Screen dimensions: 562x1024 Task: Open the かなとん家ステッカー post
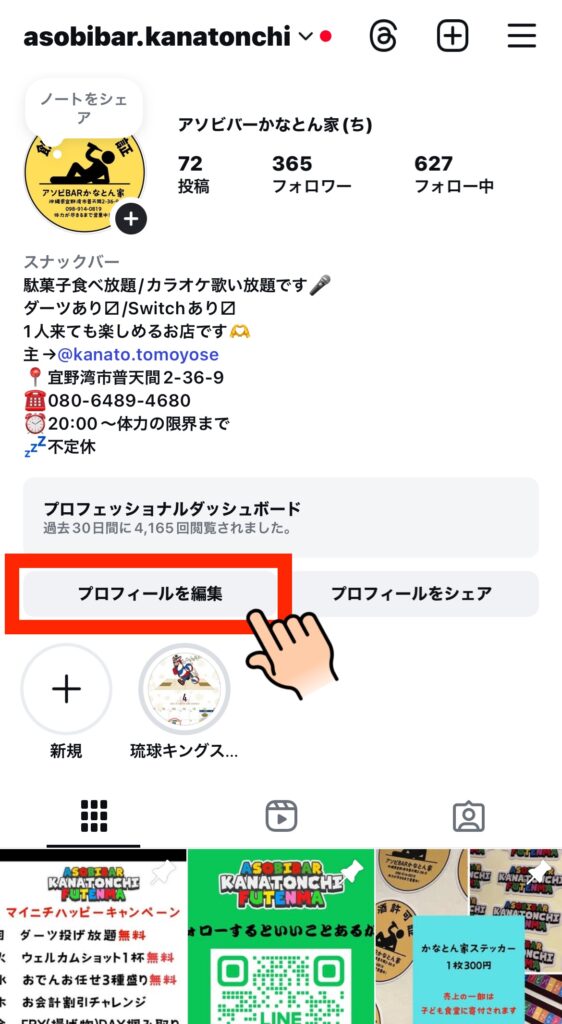pos(469,936)
